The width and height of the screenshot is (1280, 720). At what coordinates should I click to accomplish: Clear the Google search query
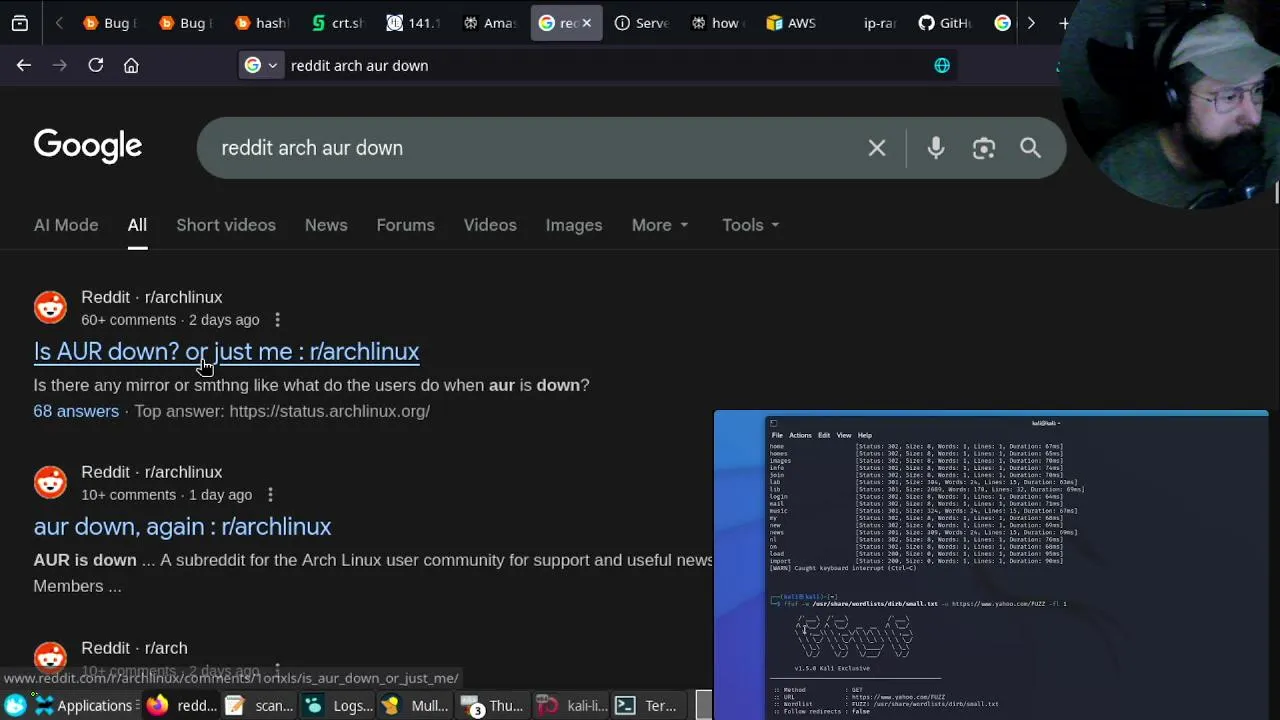coord(877,148)
